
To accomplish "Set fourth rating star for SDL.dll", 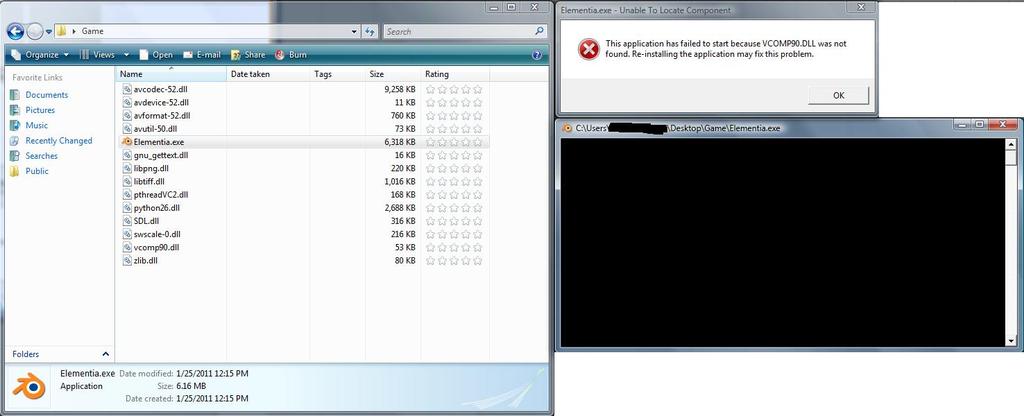I will (466, 221).
